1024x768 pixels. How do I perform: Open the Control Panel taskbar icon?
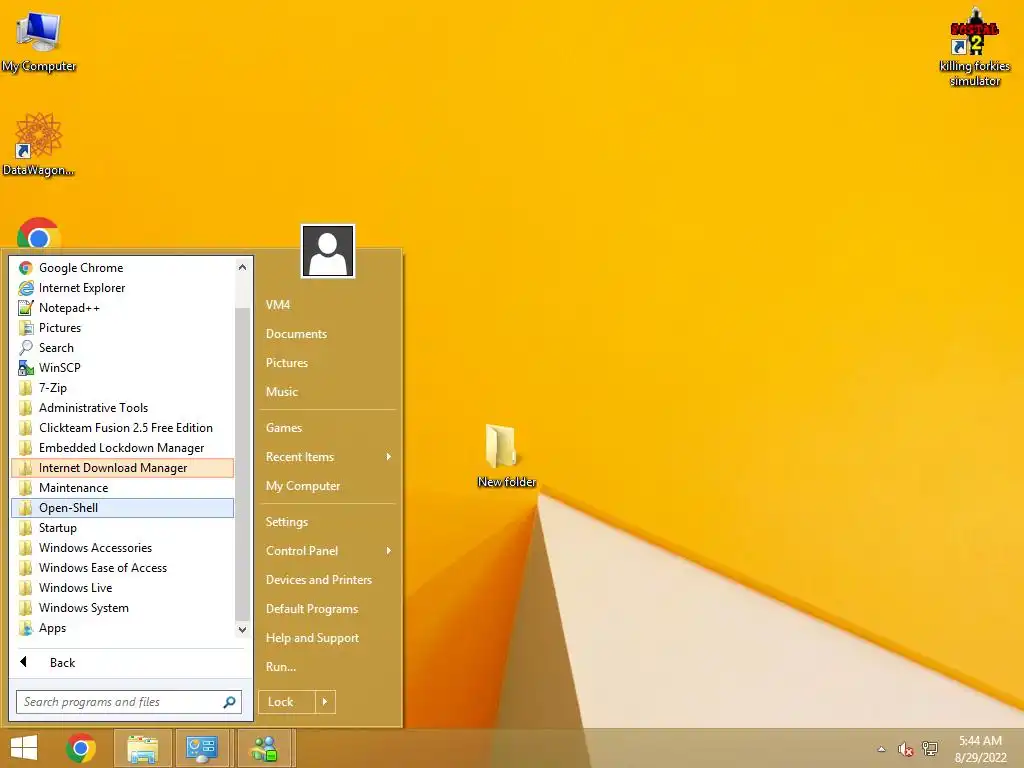(x=201, y=748)
